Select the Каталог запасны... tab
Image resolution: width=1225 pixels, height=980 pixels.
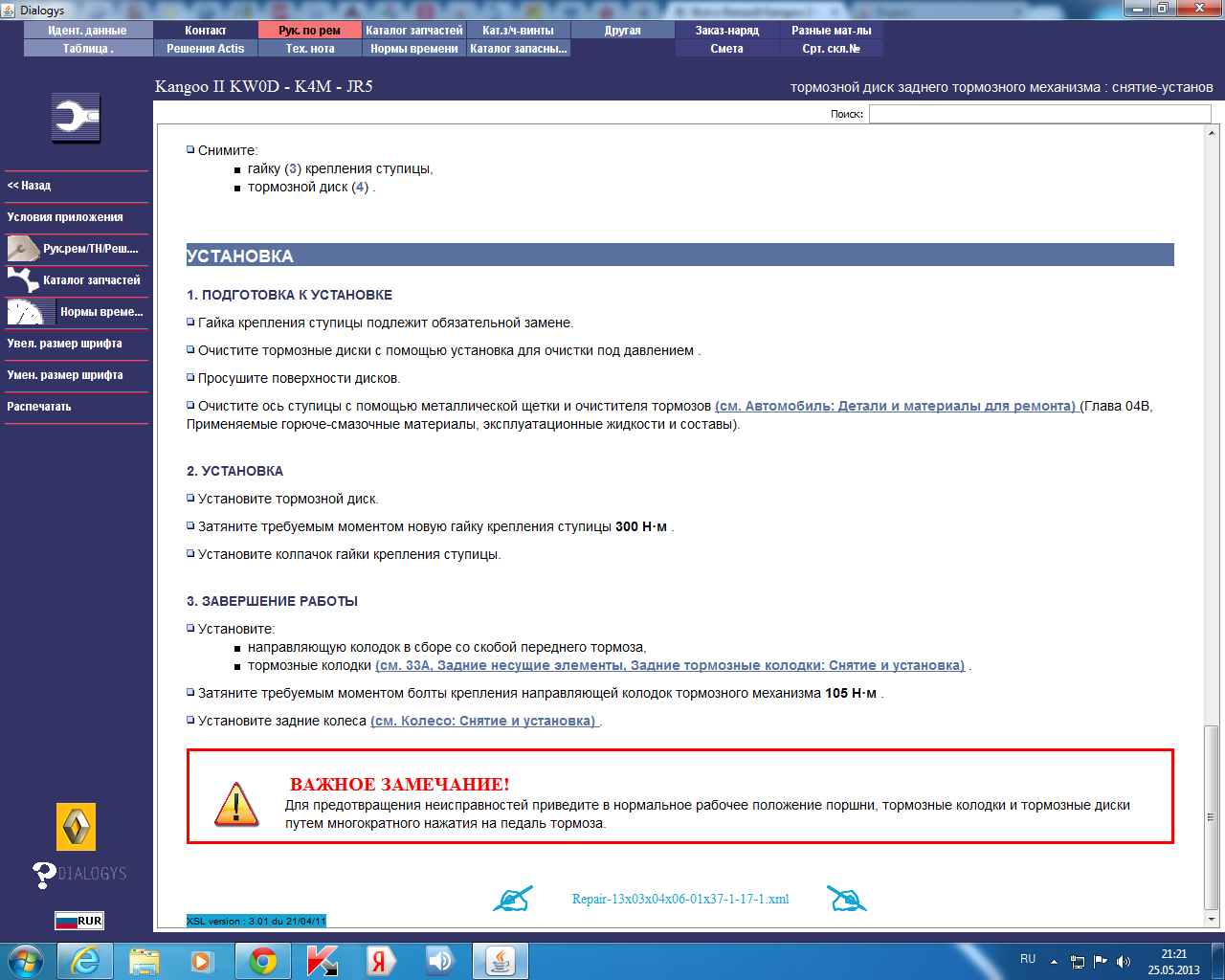click(x=519, y=49)
